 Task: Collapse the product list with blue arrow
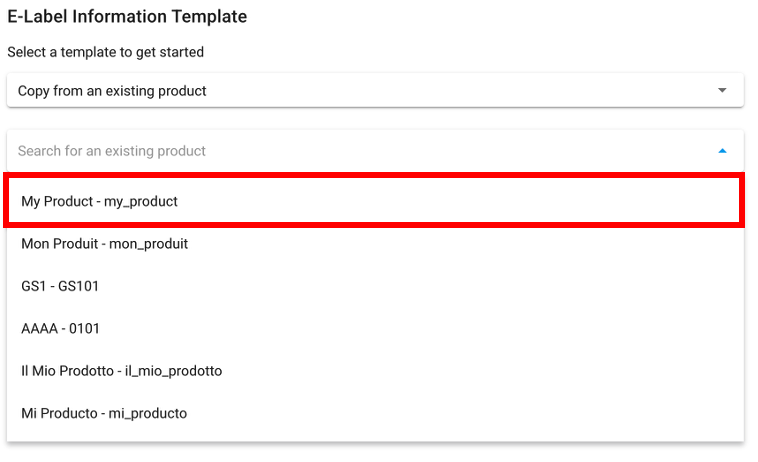pyautogui.click(x=722, y=151)
